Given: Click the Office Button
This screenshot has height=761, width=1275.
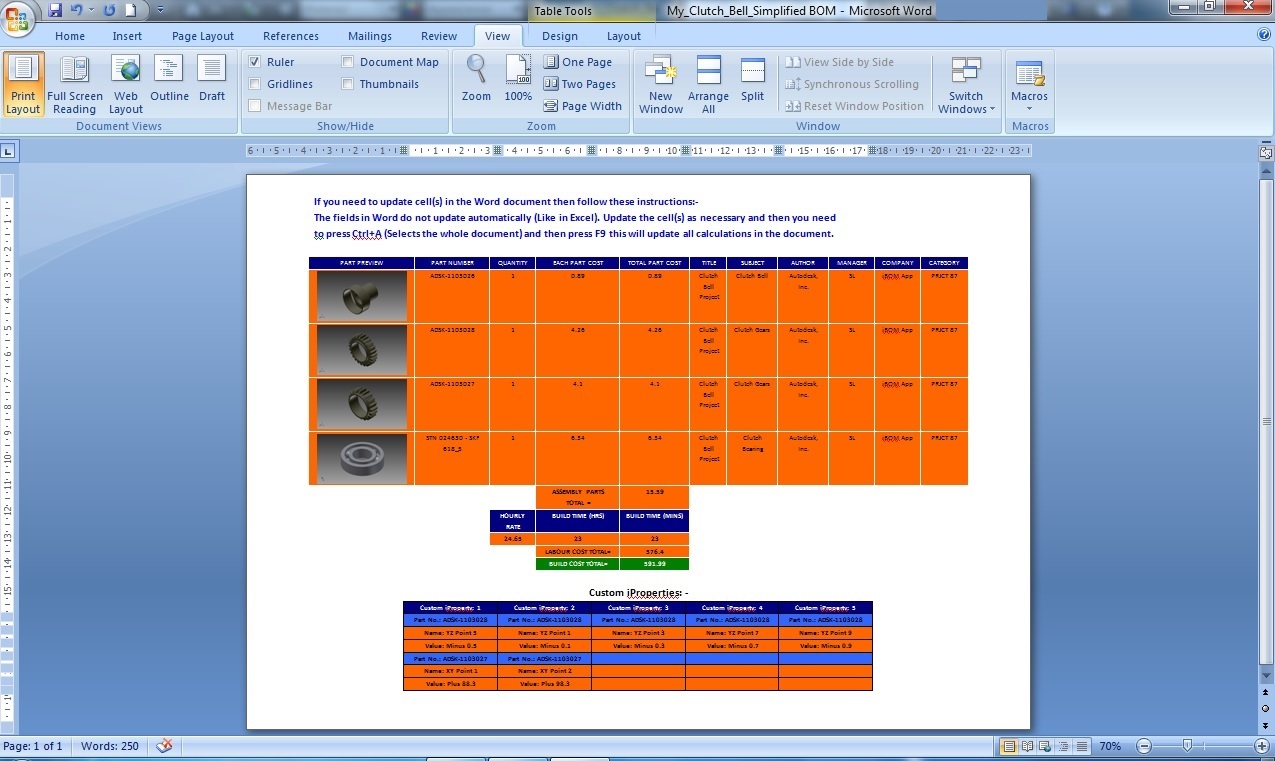Looking at the screenshot, I should coord(17,17).
